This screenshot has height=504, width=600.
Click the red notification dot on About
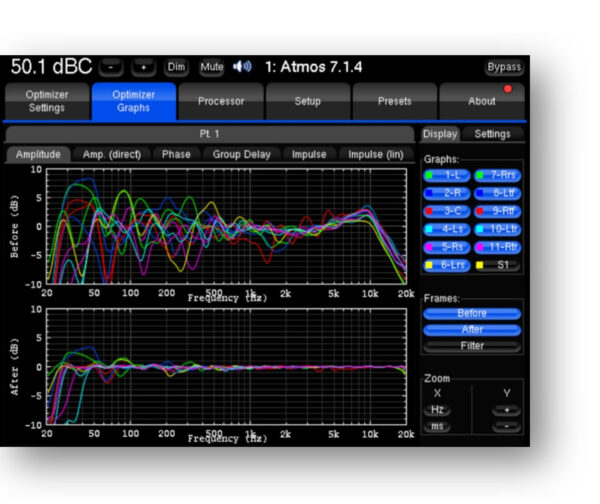tap(508, 89)
